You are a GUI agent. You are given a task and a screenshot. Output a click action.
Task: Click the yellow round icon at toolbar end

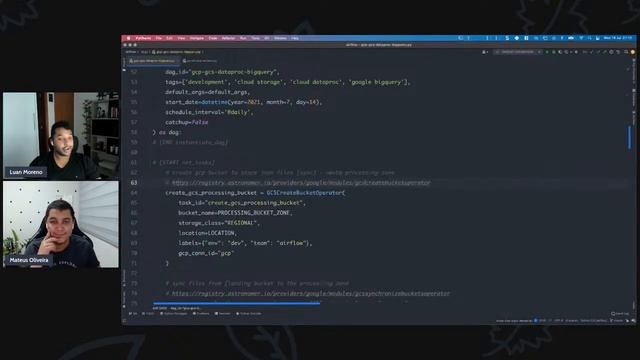(633, 52)
